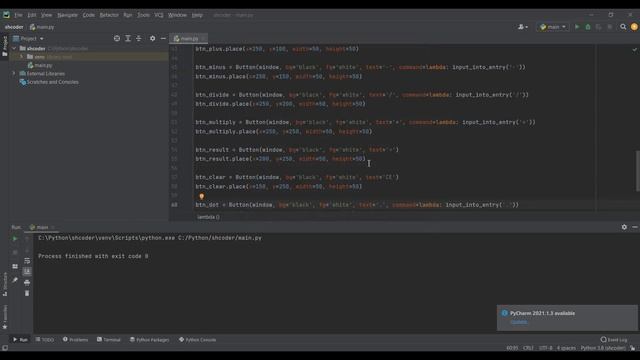This screenshot has width=640, height=360.
Task: Open the Structure side tool tab
Action: [x=4, y=284]
